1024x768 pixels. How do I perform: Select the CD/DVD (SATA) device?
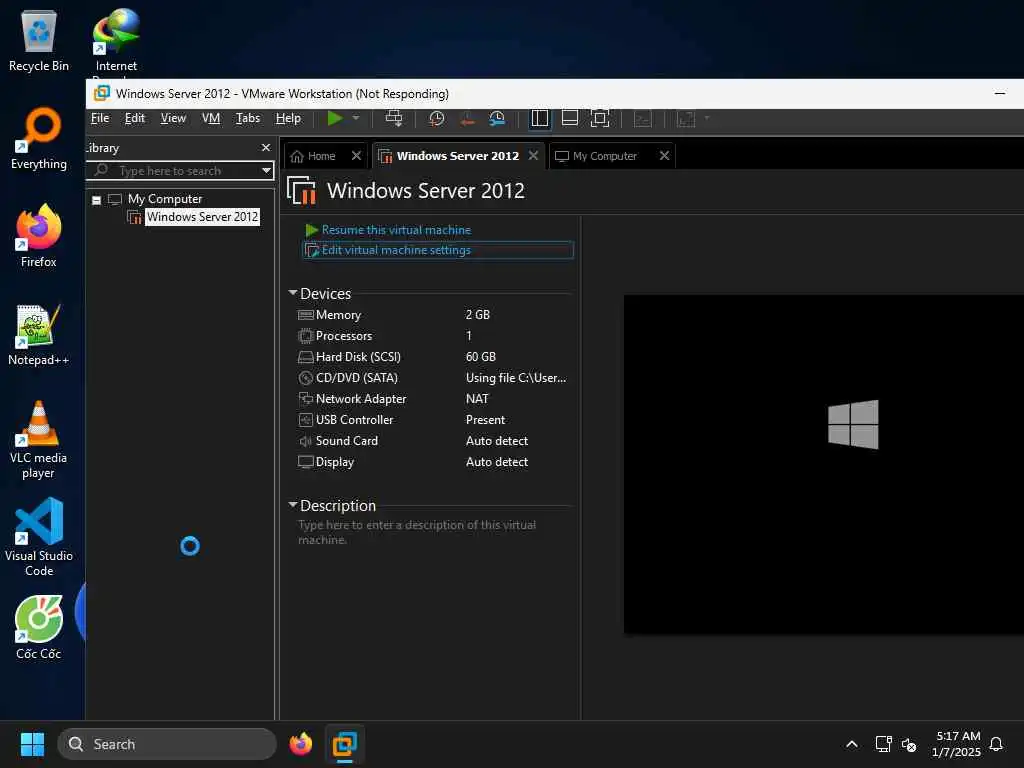(432, 377)
